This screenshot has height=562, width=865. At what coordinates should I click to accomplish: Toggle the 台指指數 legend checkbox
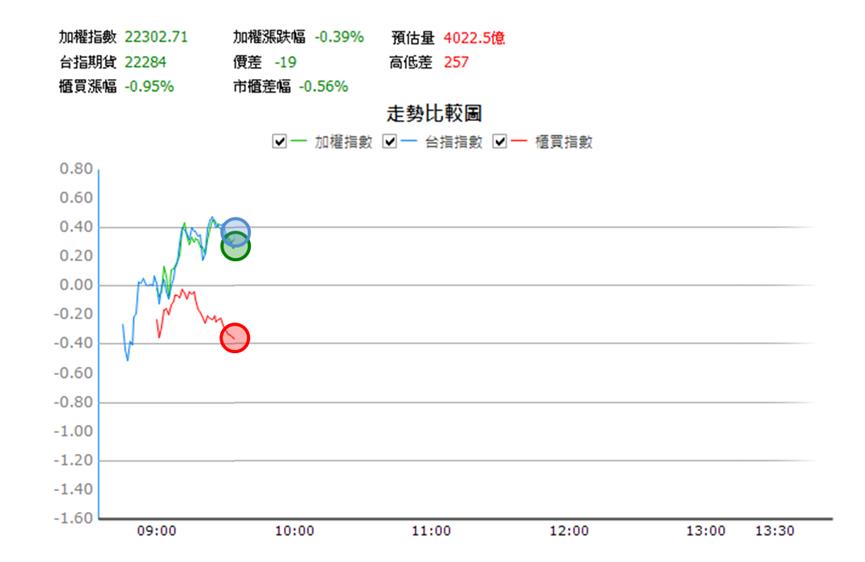click(389, 142)
